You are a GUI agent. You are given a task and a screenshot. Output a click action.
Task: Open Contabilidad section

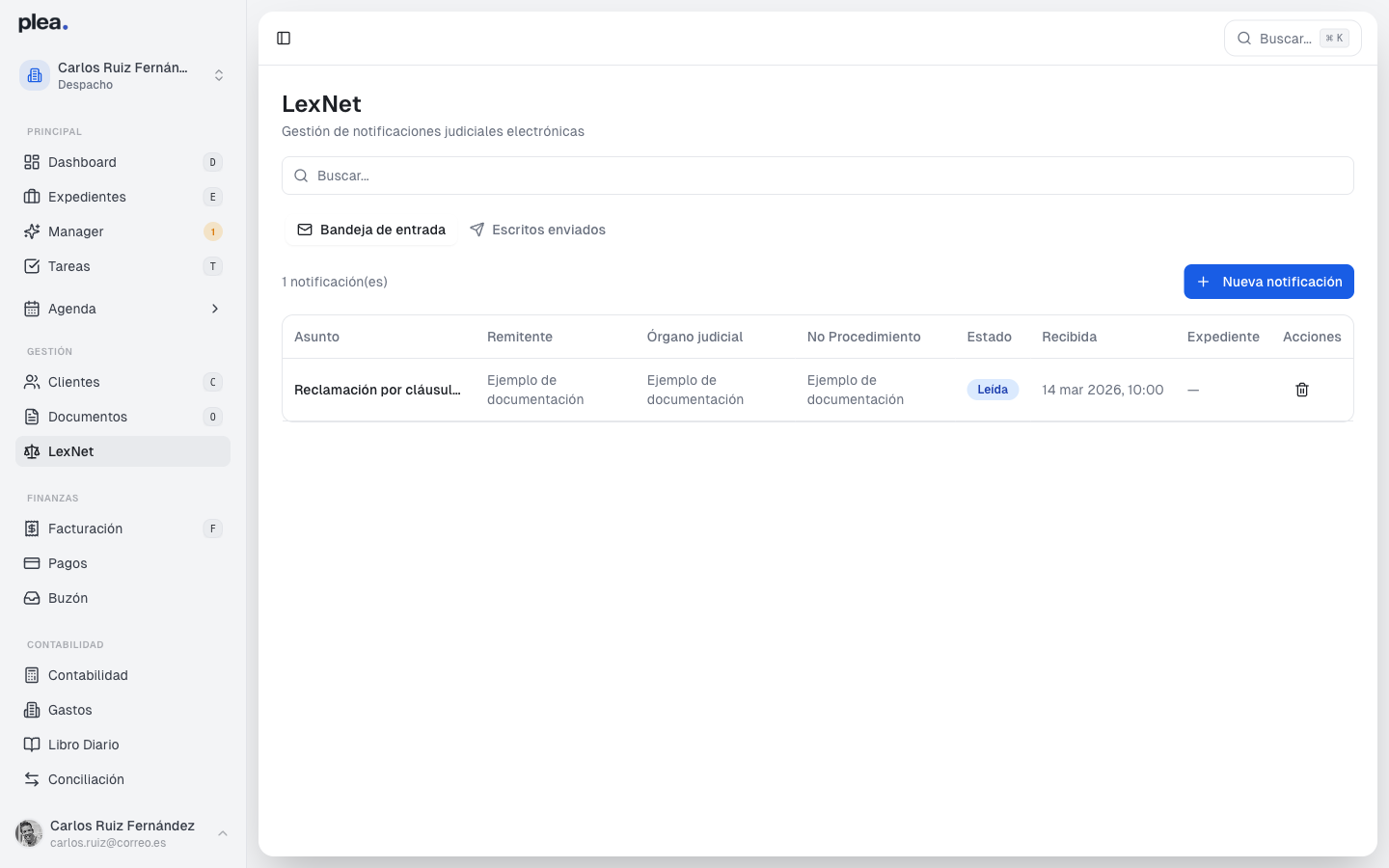click(123, 675)
